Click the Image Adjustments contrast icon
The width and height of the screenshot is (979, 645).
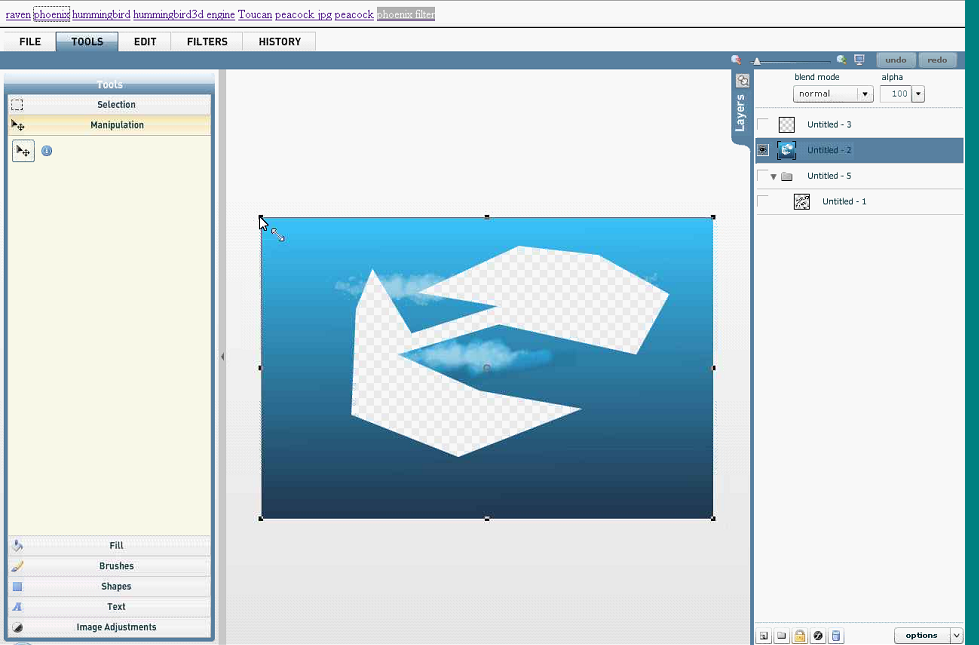(x=17, y=627)
